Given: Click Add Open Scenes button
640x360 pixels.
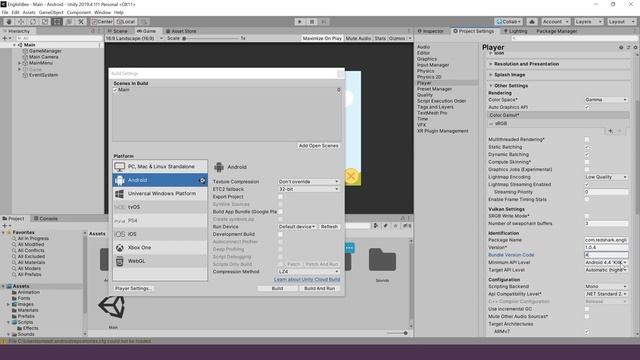Looking at the screenshot, I should [x=318, y=146].
